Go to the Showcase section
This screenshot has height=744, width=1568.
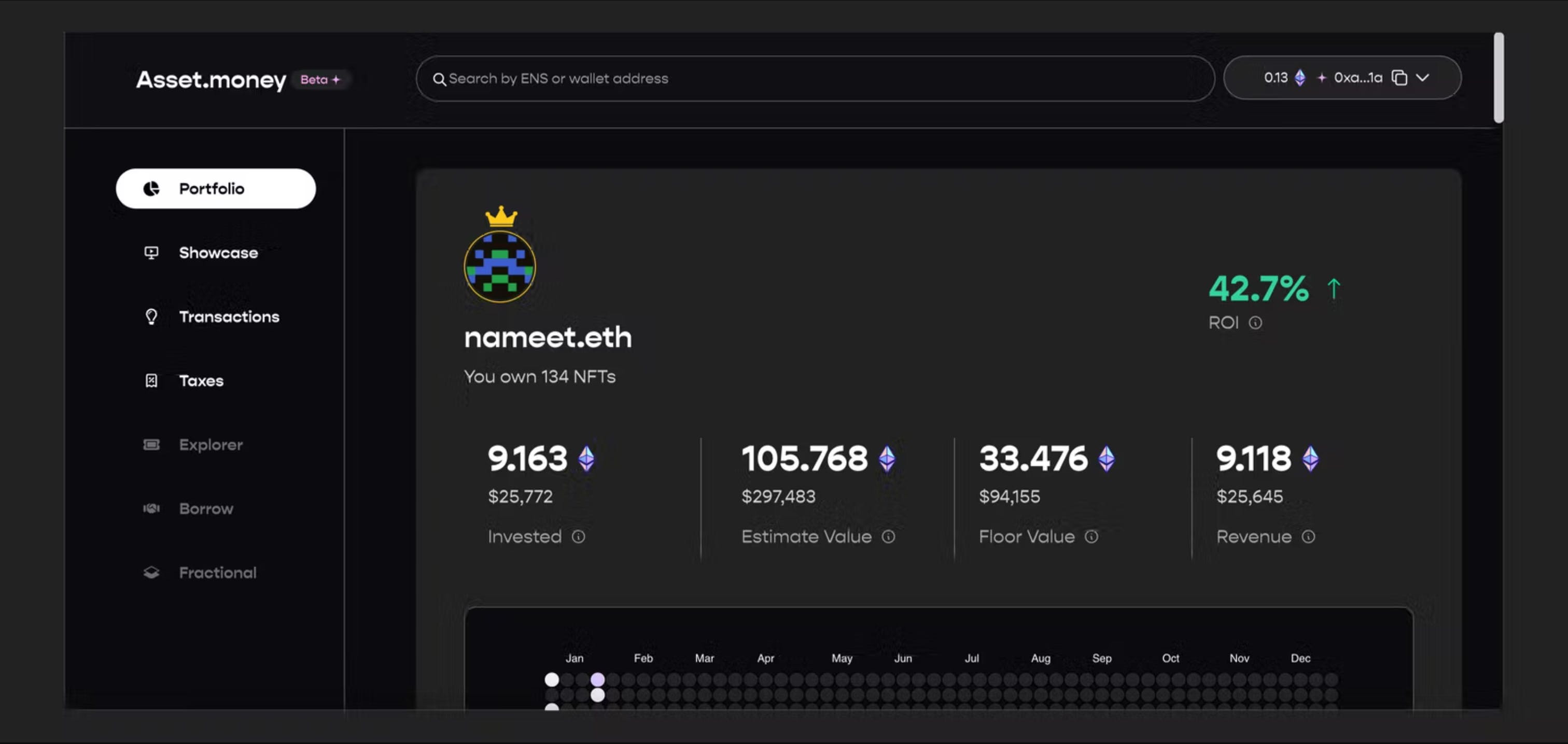217,253
